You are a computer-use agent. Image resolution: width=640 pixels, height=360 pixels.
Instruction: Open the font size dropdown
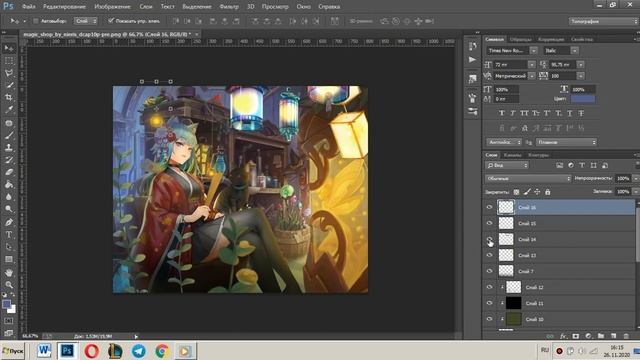click(531, 64)
